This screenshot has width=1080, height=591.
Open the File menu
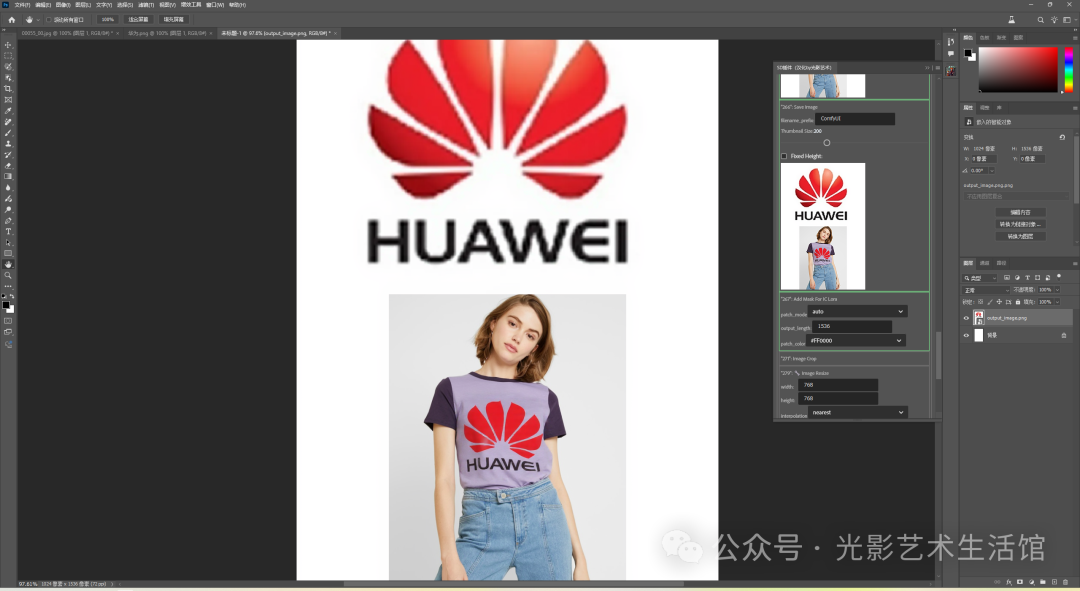[22, 5]
